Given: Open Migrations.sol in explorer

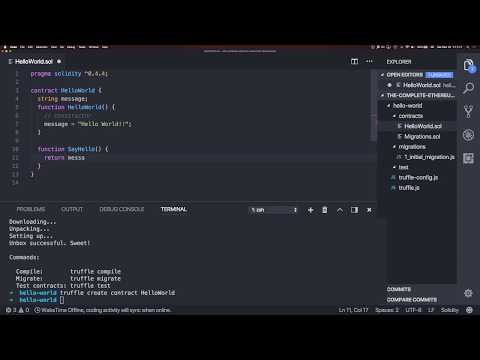Looking at the screenshot, I should click(422, 137).
